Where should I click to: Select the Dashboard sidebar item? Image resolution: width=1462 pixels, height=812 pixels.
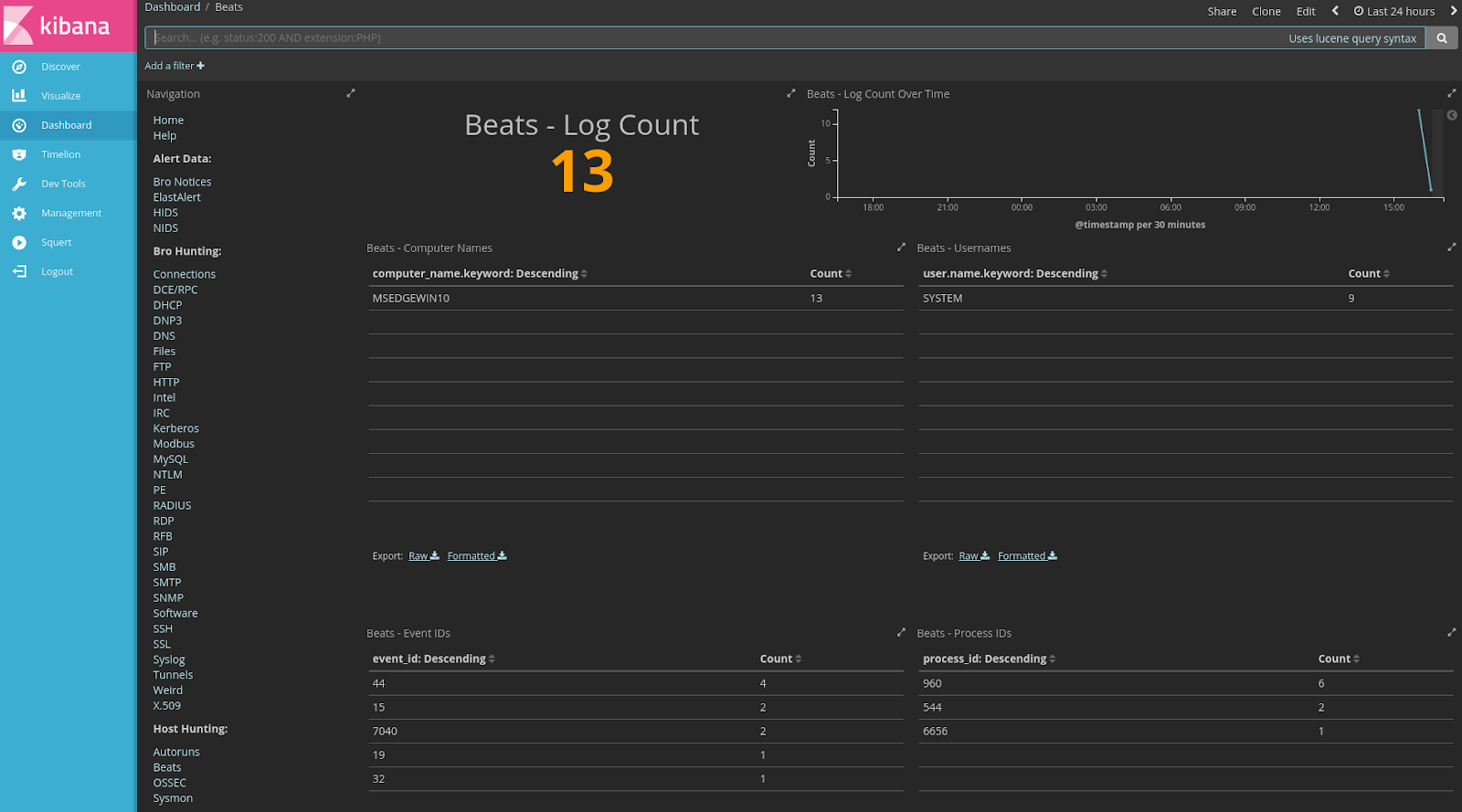point(68,125)
